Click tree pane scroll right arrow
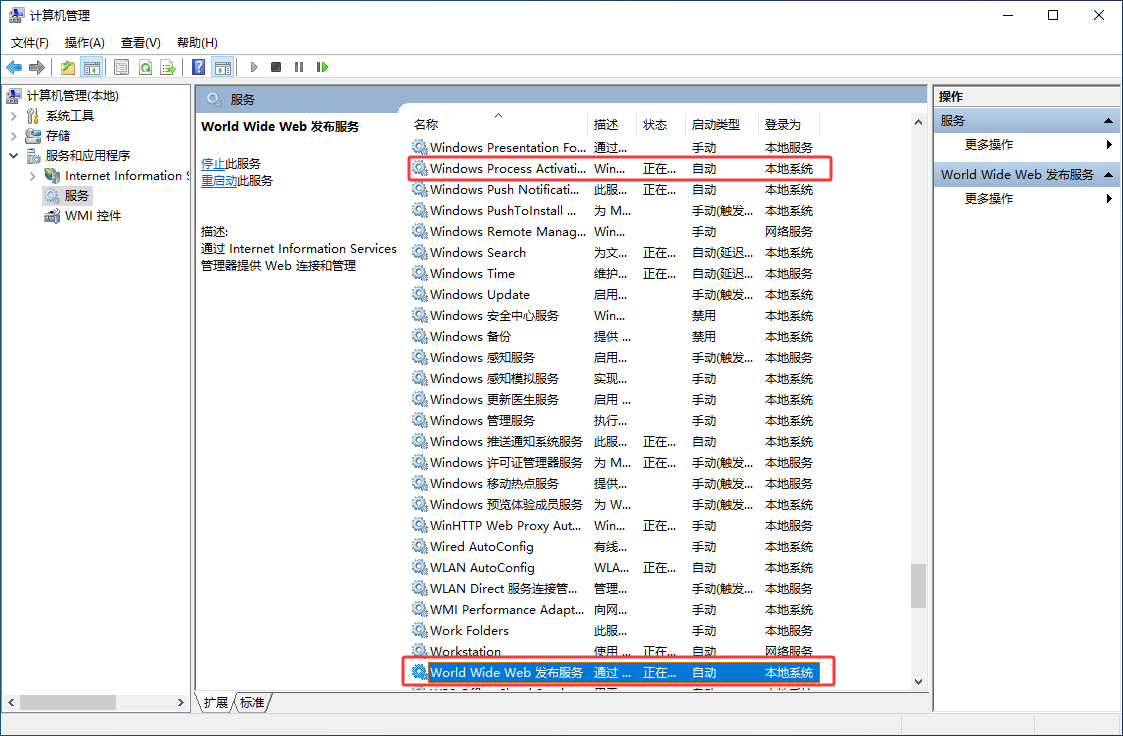The width and height of the screenshot is (1123, 736). [x=181, y=703]
